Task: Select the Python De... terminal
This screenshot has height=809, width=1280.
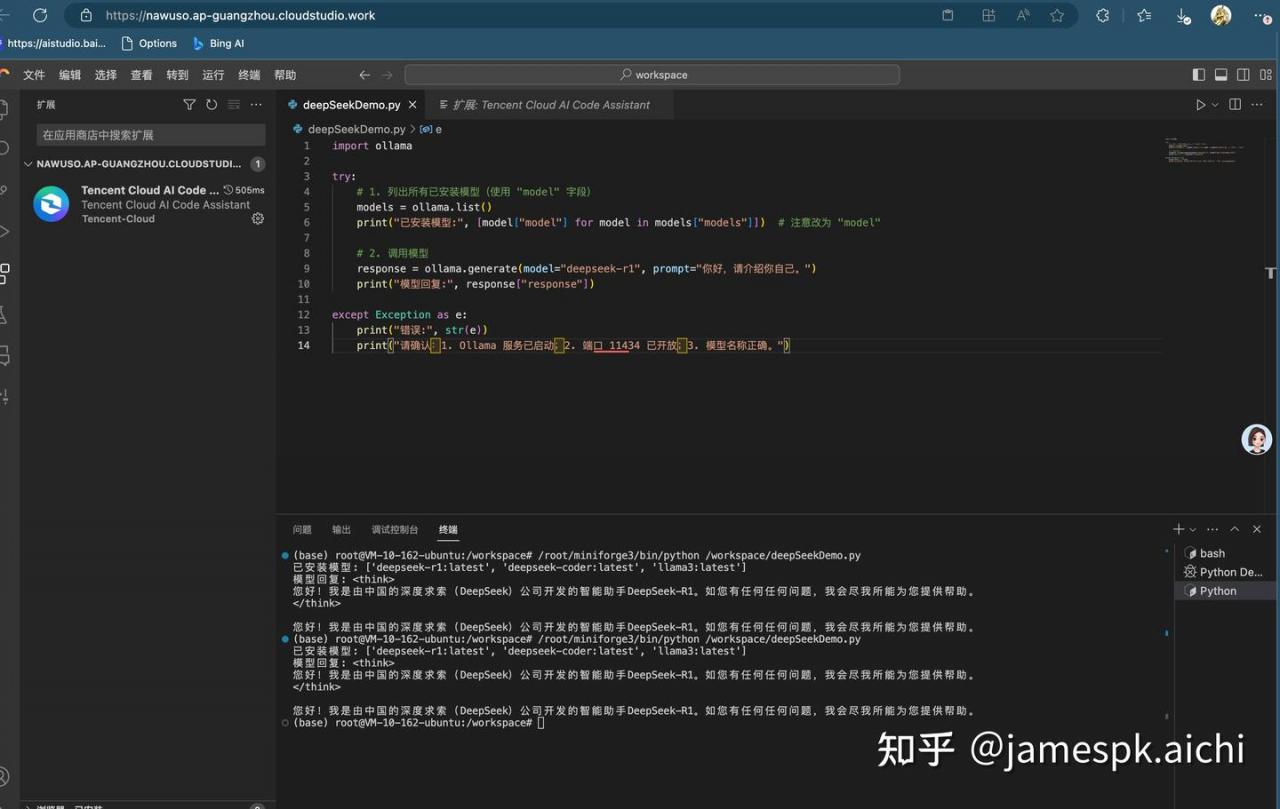Action: (x=1226, y=572)
